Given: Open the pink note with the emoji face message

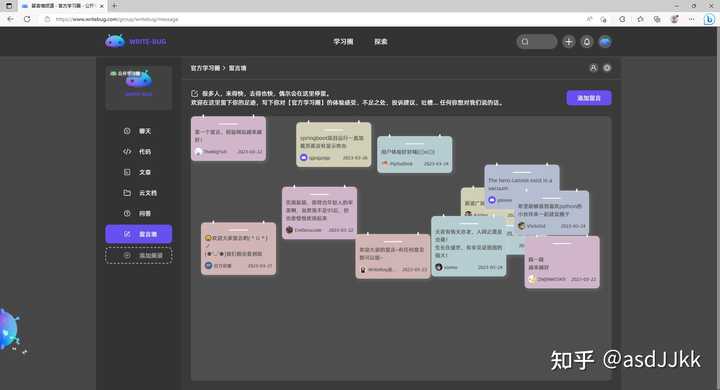Looking at the screenshot, I should coord(238,249).
